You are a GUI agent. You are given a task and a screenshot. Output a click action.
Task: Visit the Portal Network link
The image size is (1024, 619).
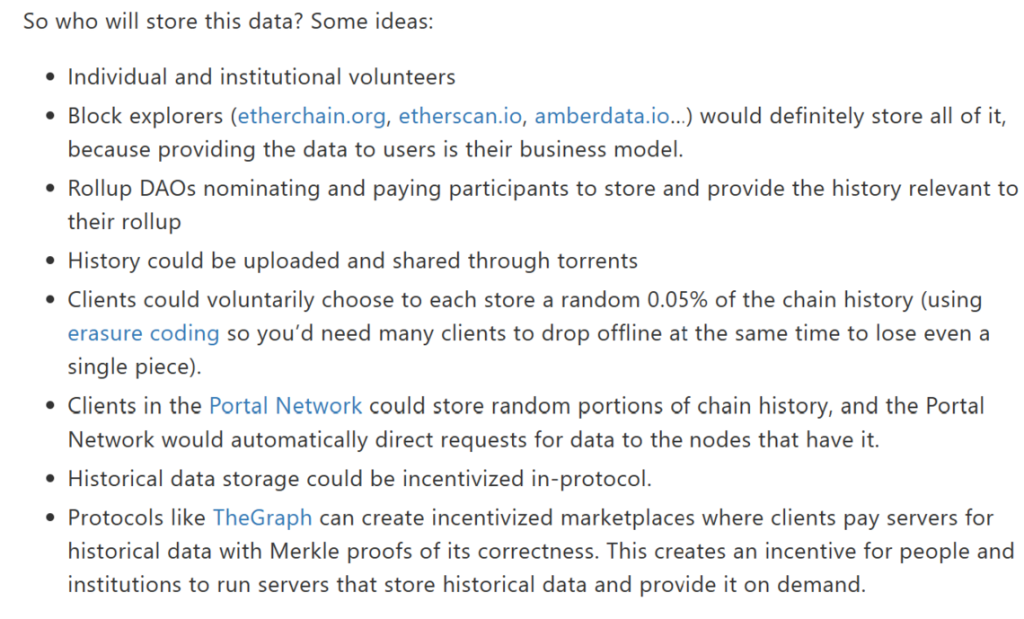285,406
